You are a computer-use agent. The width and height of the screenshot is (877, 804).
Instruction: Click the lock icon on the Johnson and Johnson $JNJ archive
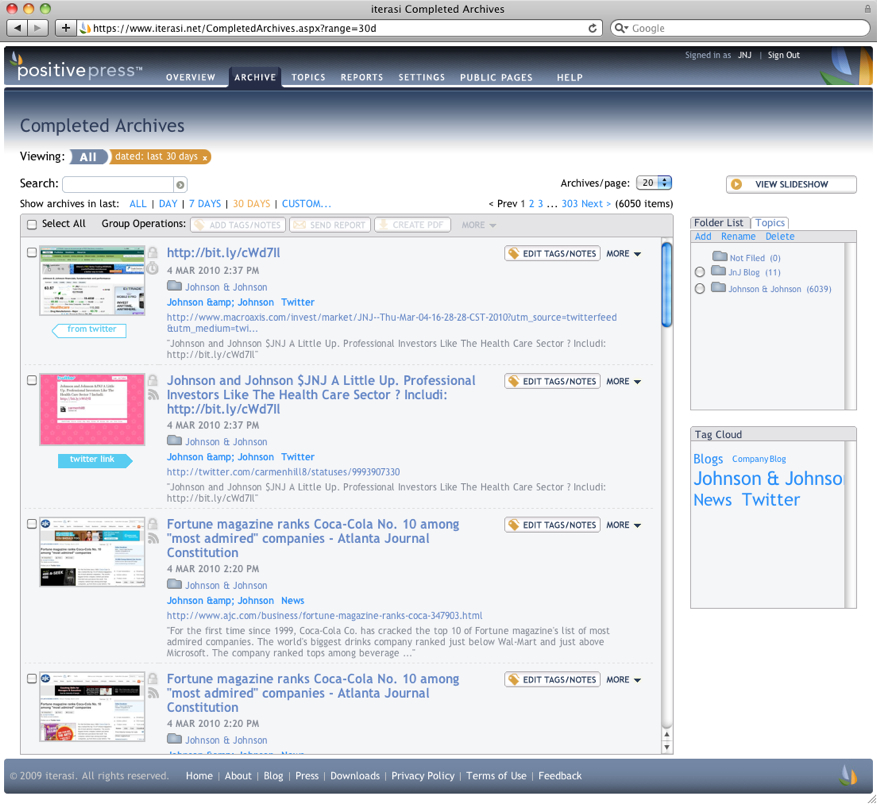[152, 380]
